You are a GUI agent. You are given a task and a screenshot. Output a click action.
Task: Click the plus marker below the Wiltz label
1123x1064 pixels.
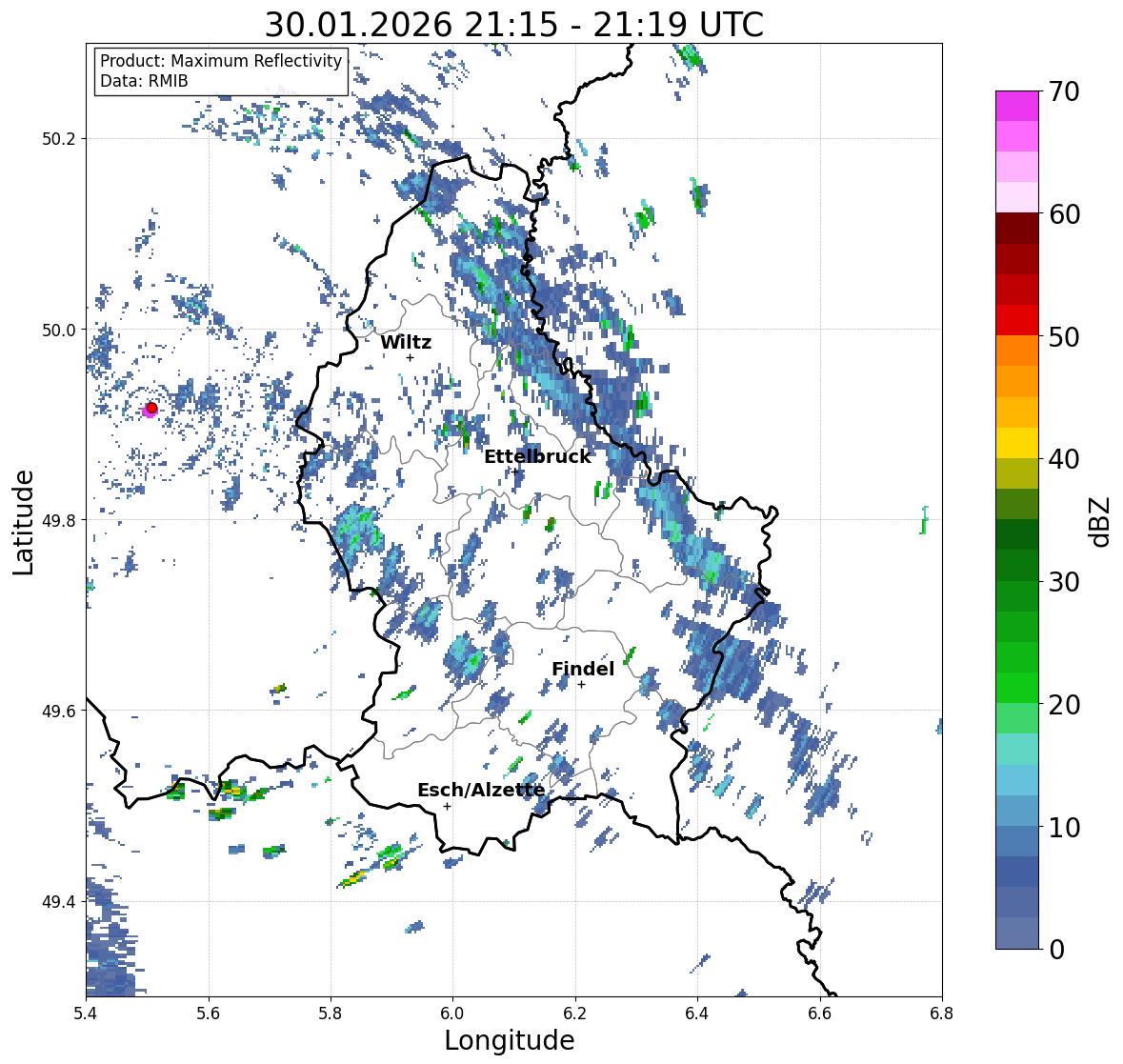410,357
